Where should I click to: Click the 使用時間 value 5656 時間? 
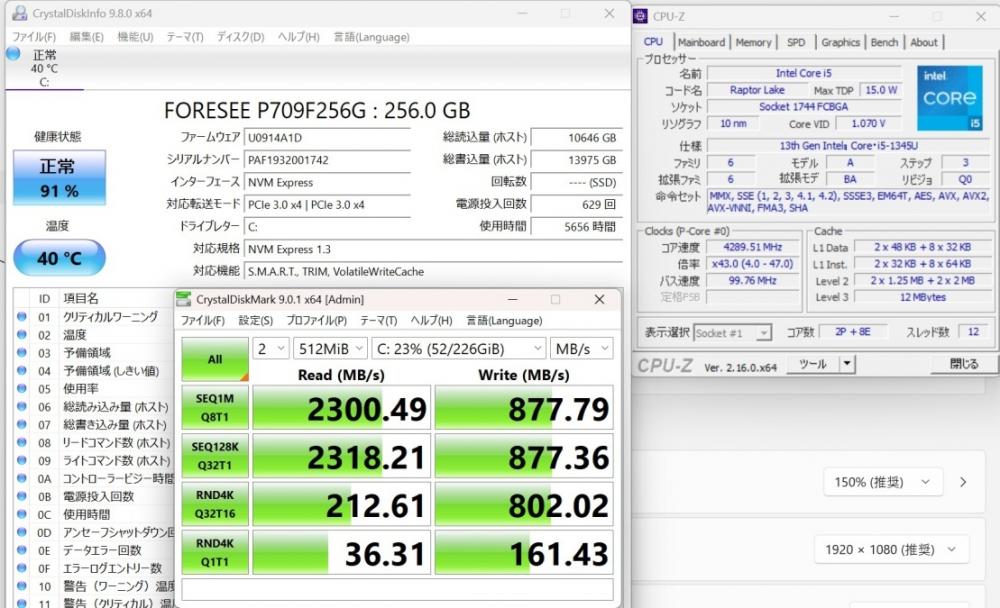577,226
